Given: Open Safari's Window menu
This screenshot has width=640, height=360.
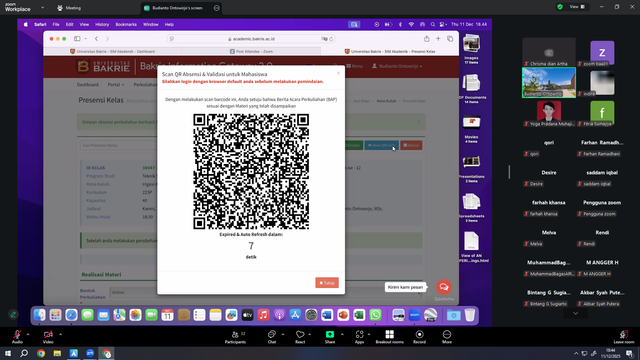Looking at the screenshot, I should coord(151,24).
